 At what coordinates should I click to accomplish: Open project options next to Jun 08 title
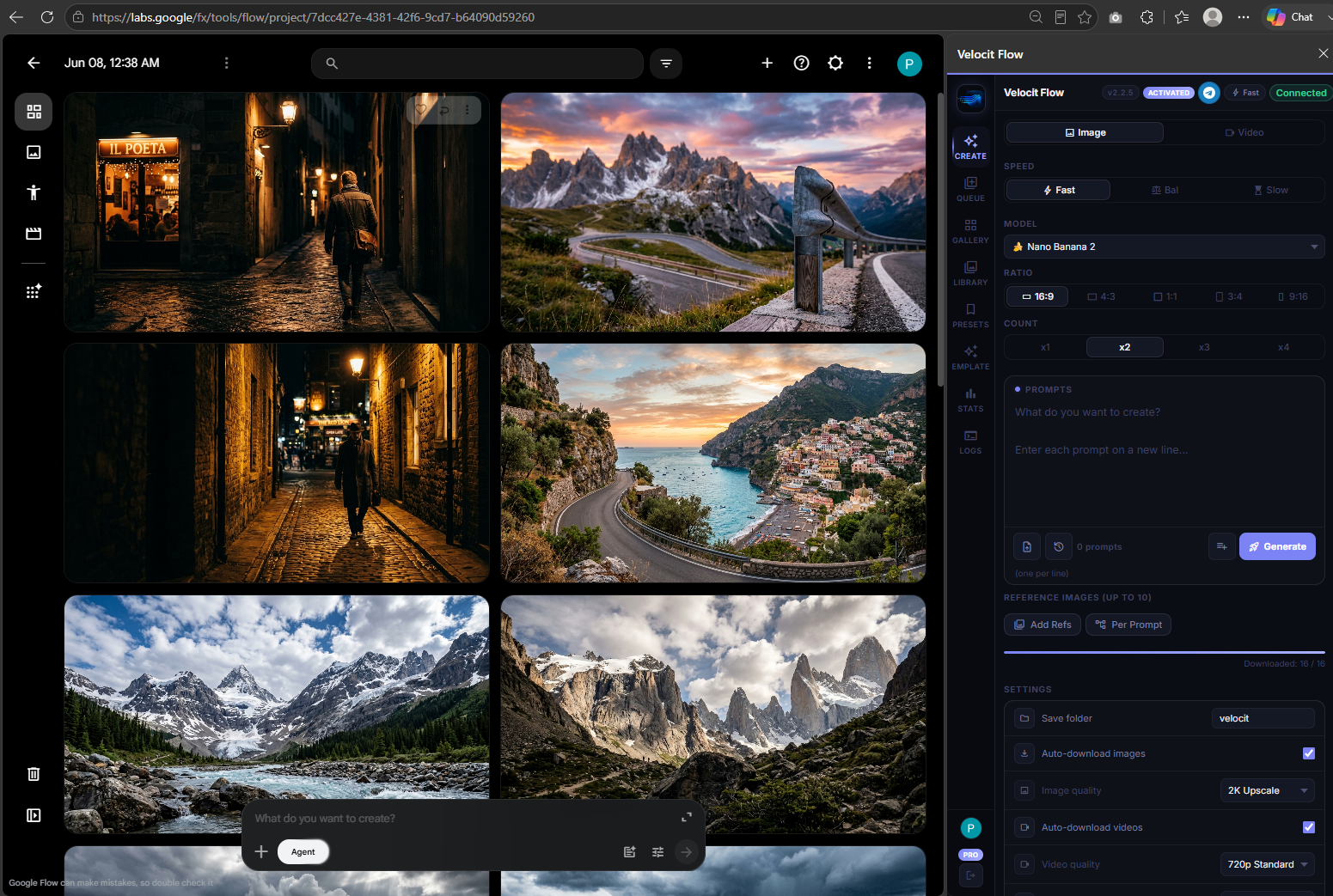226,63
